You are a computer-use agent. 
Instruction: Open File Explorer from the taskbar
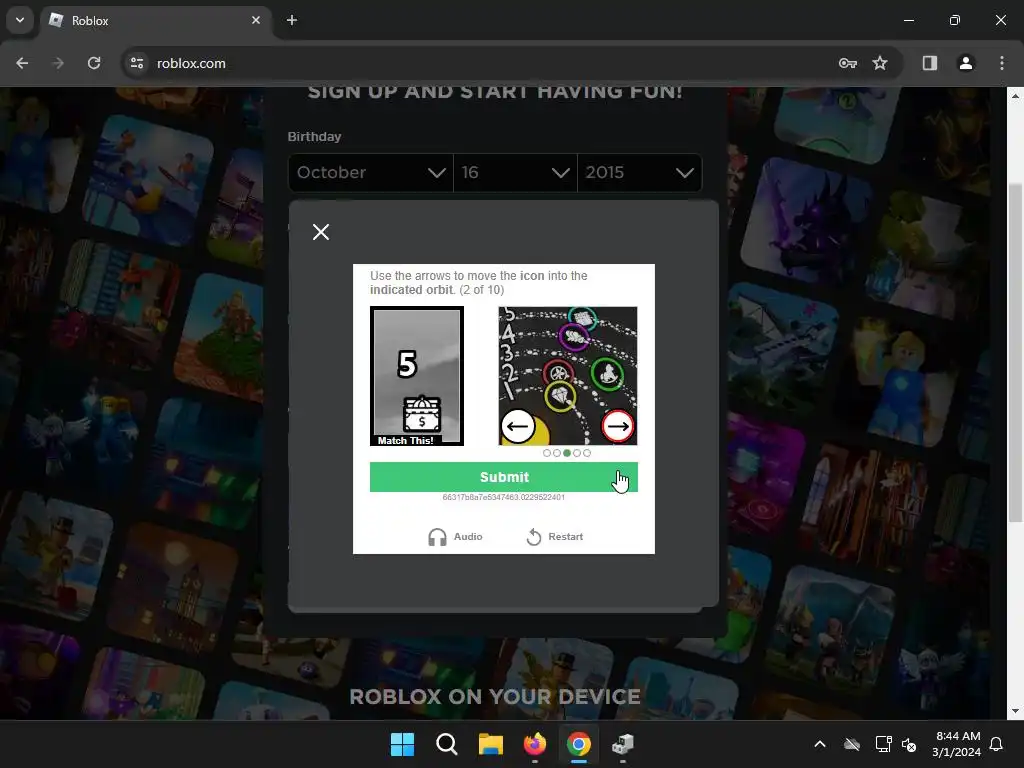490,744
